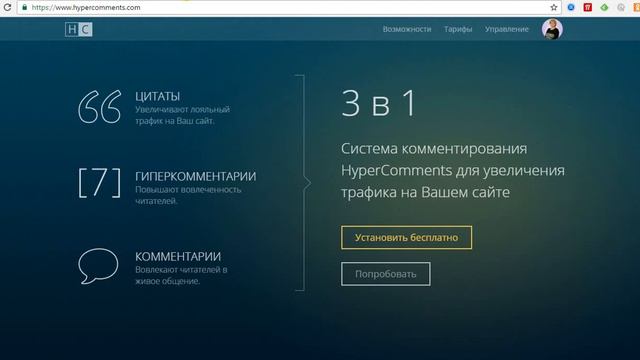
Task: Open the red square browser extension
Action: click(587, 7)
